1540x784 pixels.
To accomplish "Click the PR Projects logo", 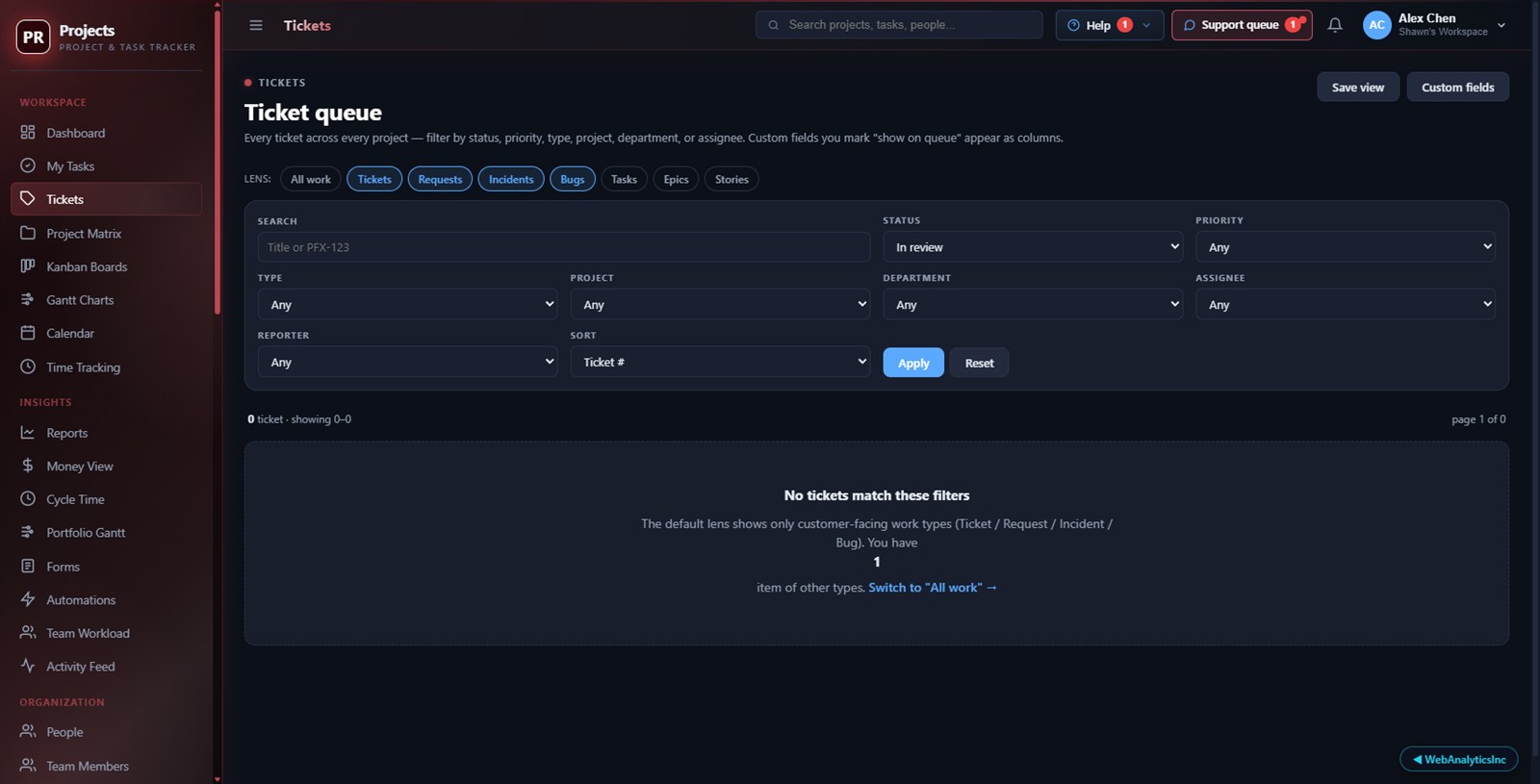I will (34, 37).
